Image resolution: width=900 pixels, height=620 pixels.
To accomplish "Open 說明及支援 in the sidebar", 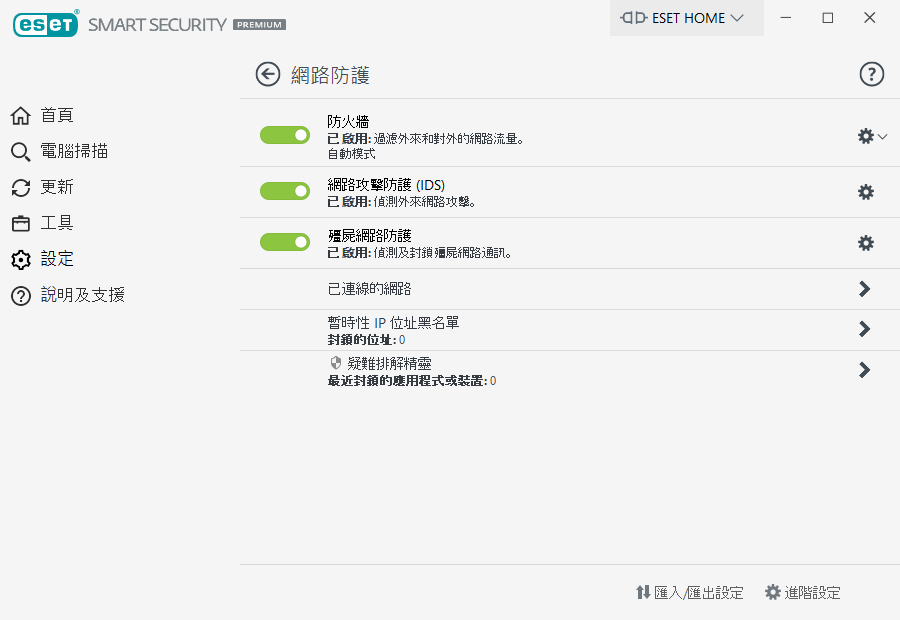I will [x=82, y=295].
